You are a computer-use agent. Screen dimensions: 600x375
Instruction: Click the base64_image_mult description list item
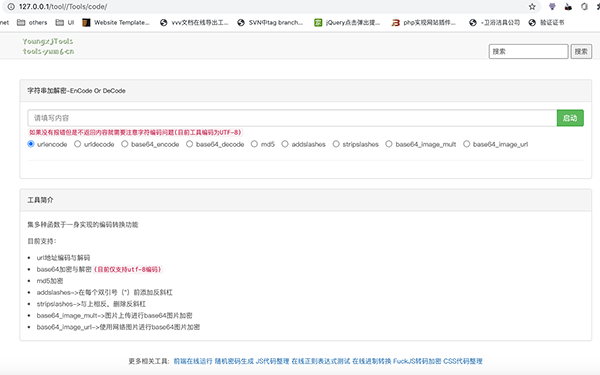(114, 315)
